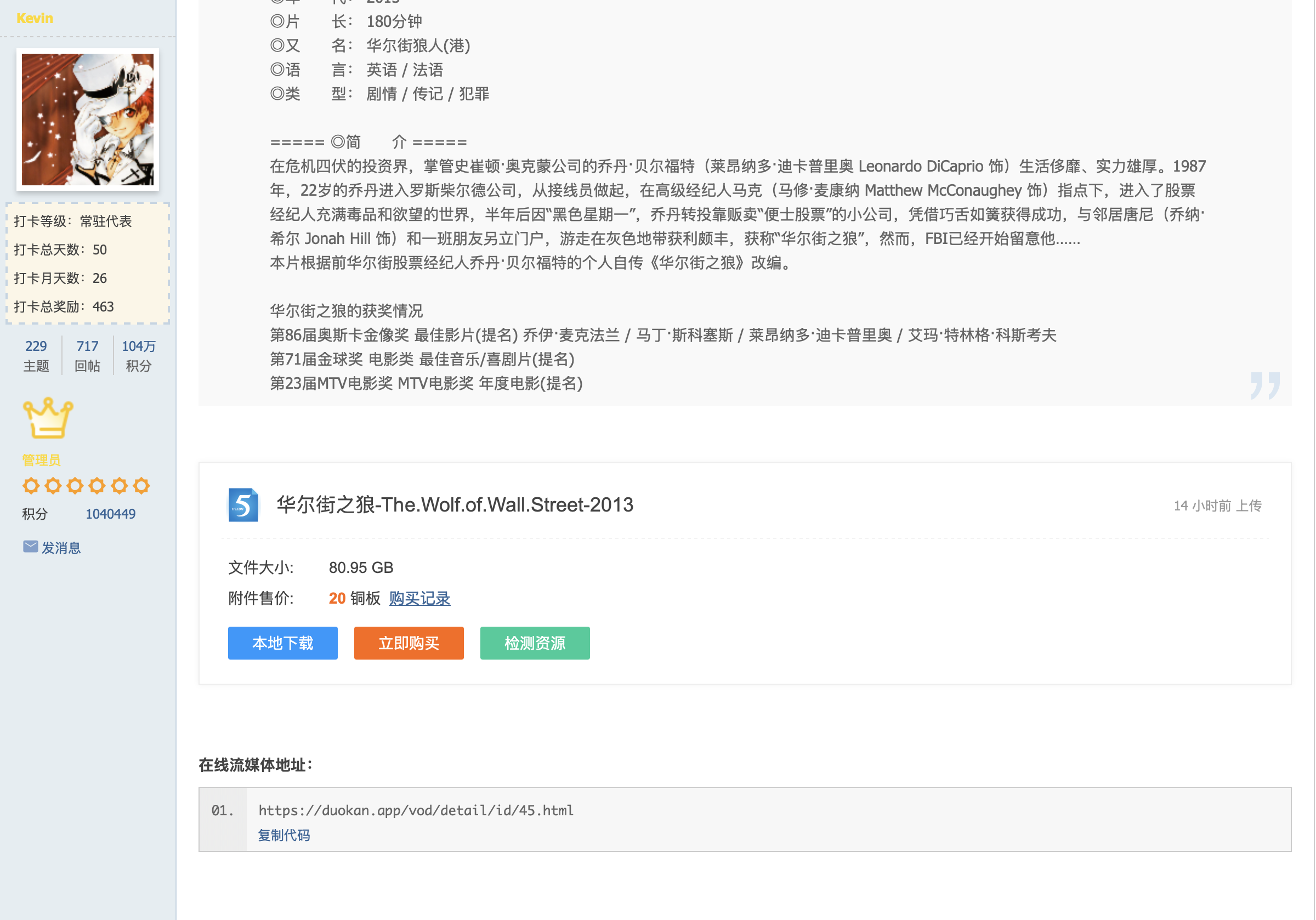Click the gold crown admin icon
The width and height of the screenshot is (1316, 920).
point(48,417)
